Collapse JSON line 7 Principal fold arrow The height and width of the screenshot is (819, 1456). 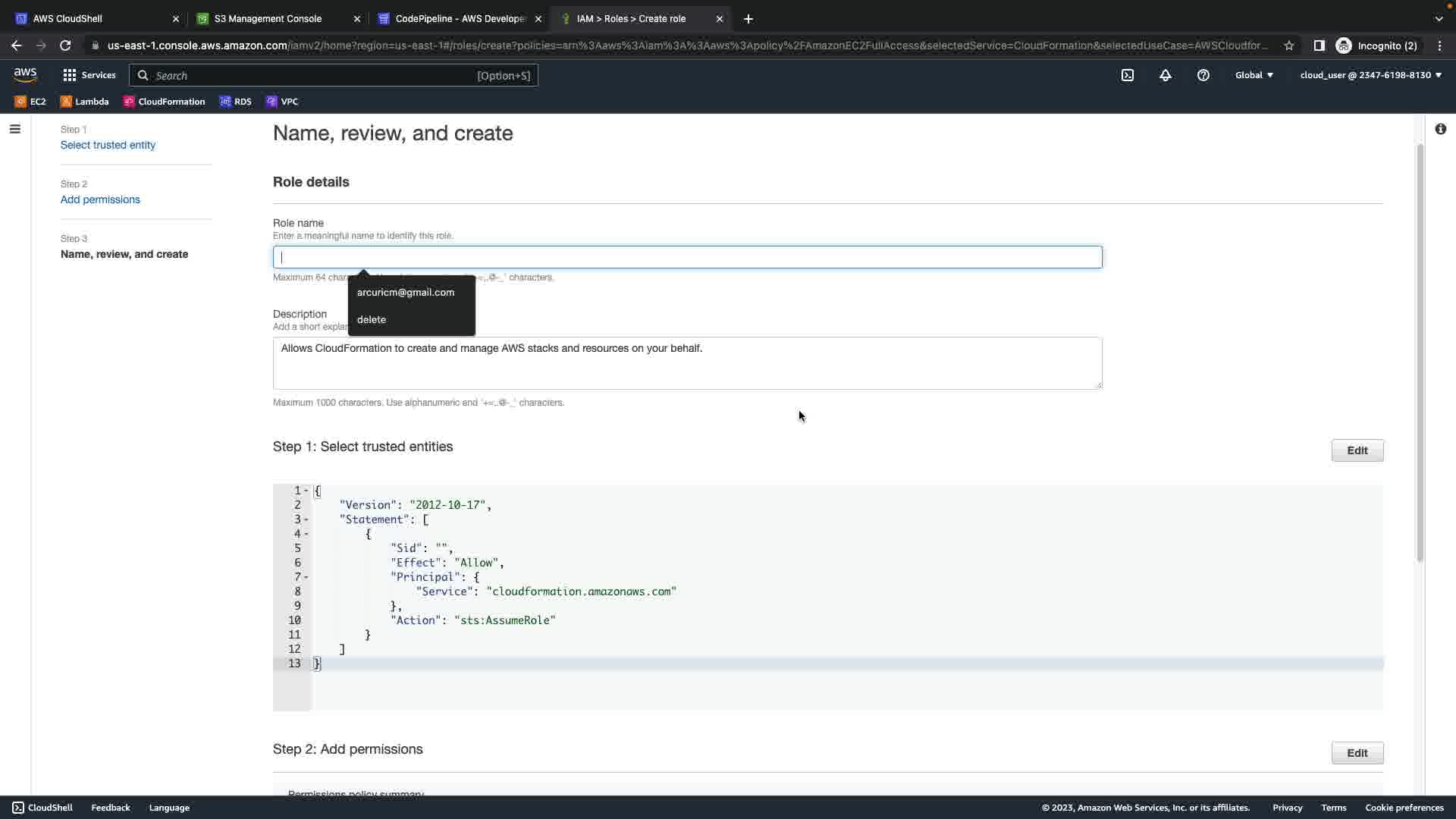pyautogui.click(x=306, y=577)
